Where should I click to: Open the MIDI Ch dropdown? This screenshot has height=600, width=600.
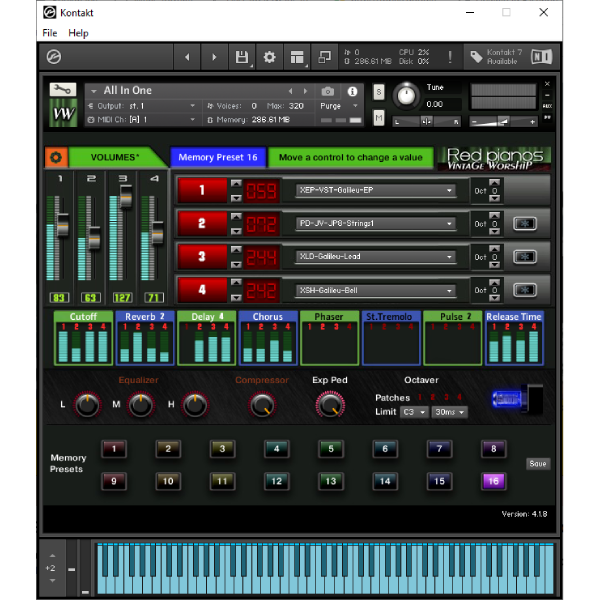coord(141,120)
